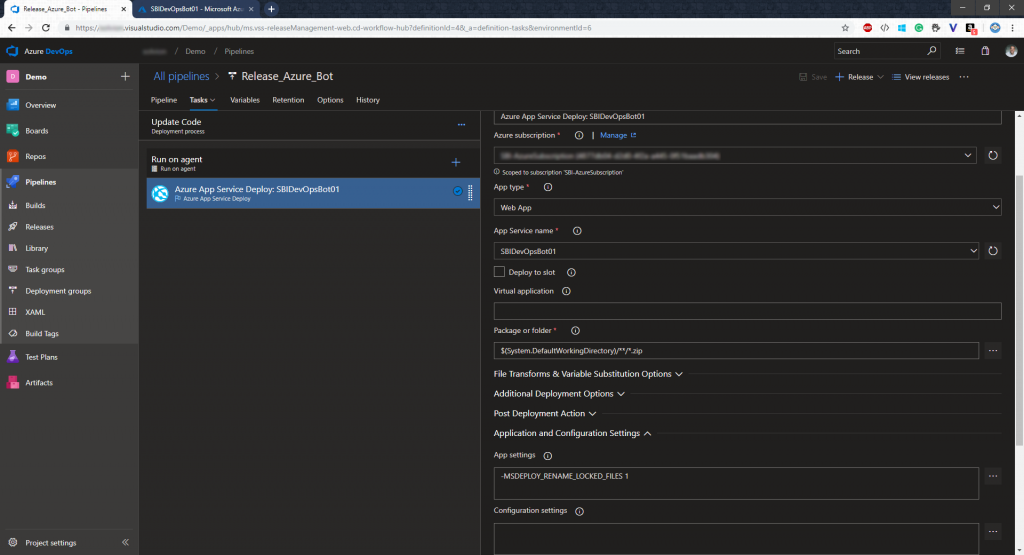Click the Virtual application input field
The height and width of the screenshot is (555, 1024).
[747, 311]
